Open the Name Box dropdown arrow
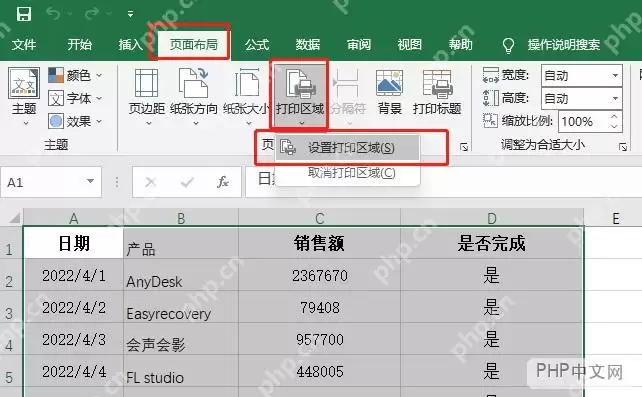The height and width of the screenshot is (397, 642). point(90,181)
